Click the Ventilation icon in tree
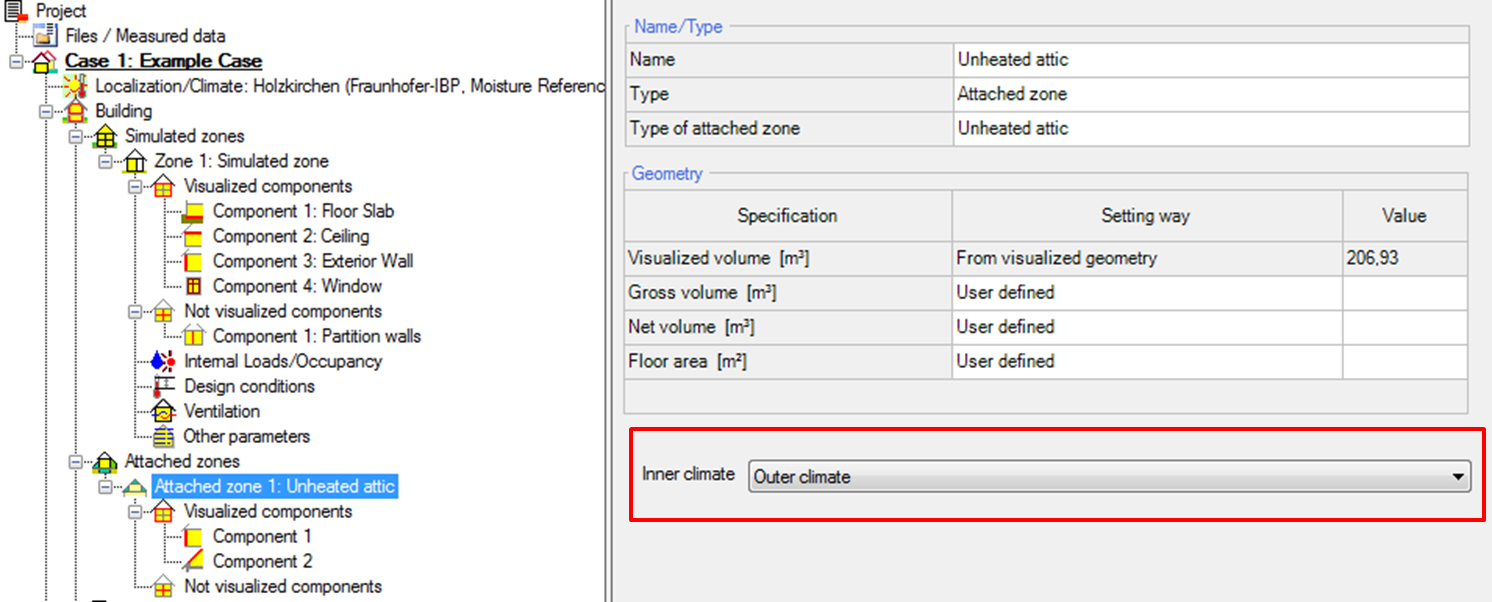Viewport: 1492px width, 602px height. coord(164,411)
